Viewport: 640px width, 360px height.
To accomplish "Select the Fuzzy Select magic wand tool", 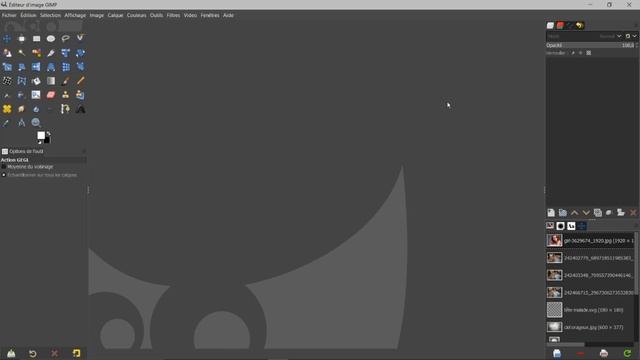I will point(22,53).
